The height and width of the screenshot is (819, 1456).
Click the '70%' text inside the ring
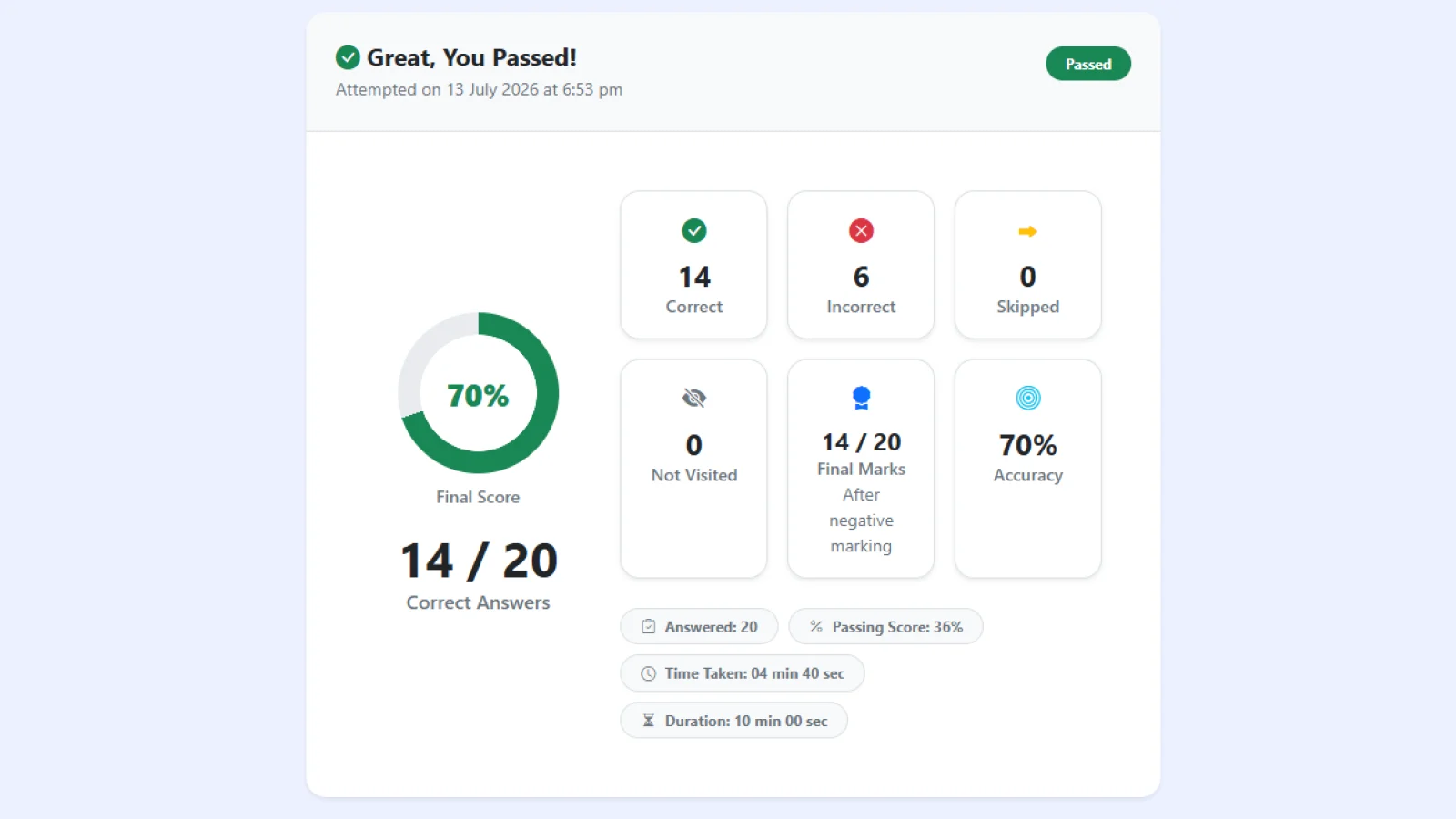coord(478,395)
